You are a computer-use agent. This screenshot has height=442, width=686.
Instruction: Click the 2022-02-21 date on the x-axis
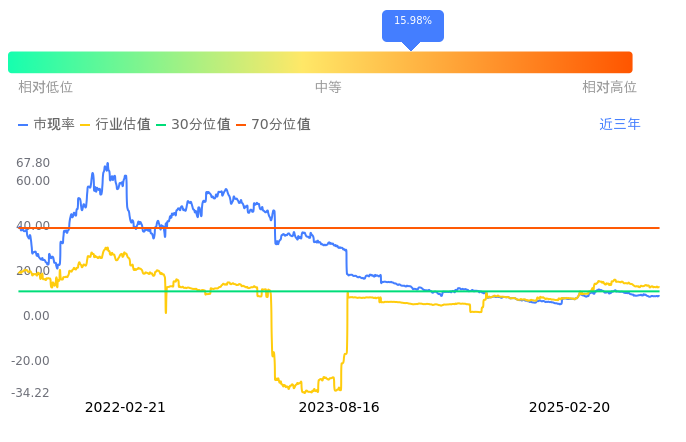coord(125,407)
